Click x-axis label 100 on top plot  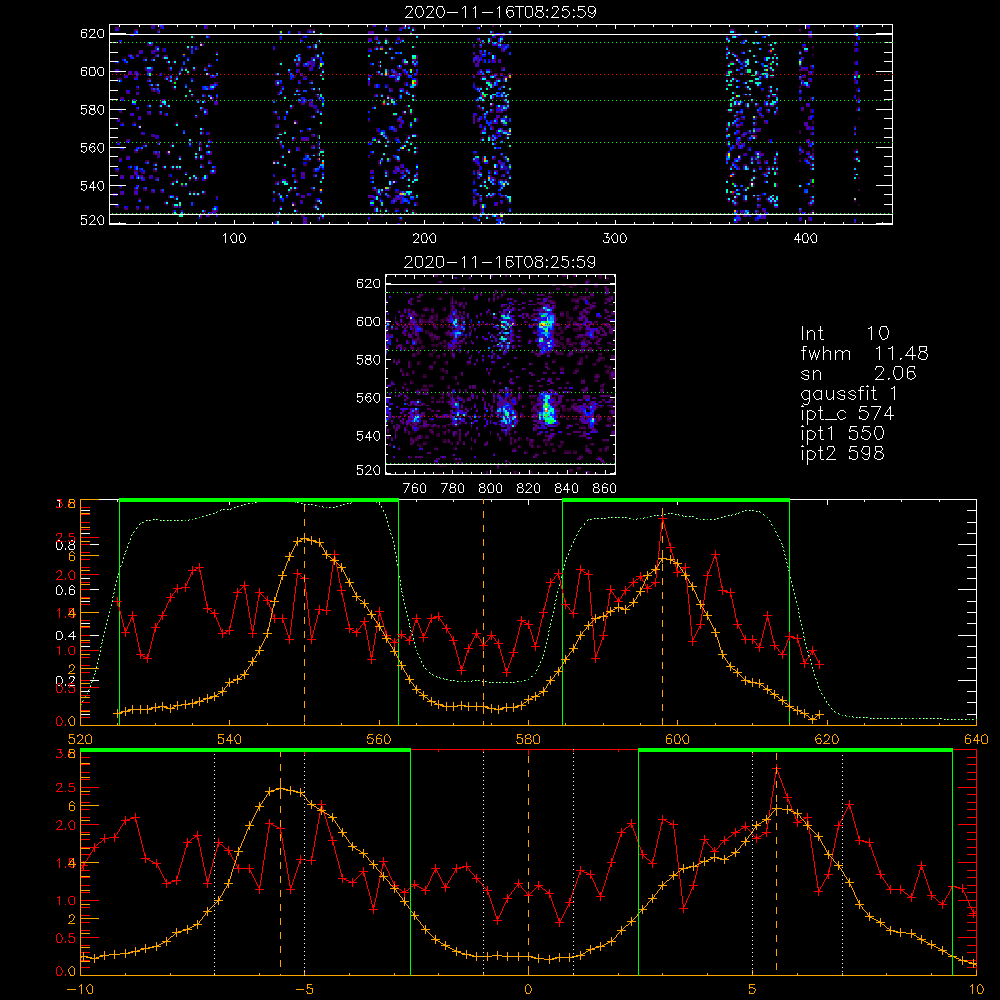click(x=234, y=239)
